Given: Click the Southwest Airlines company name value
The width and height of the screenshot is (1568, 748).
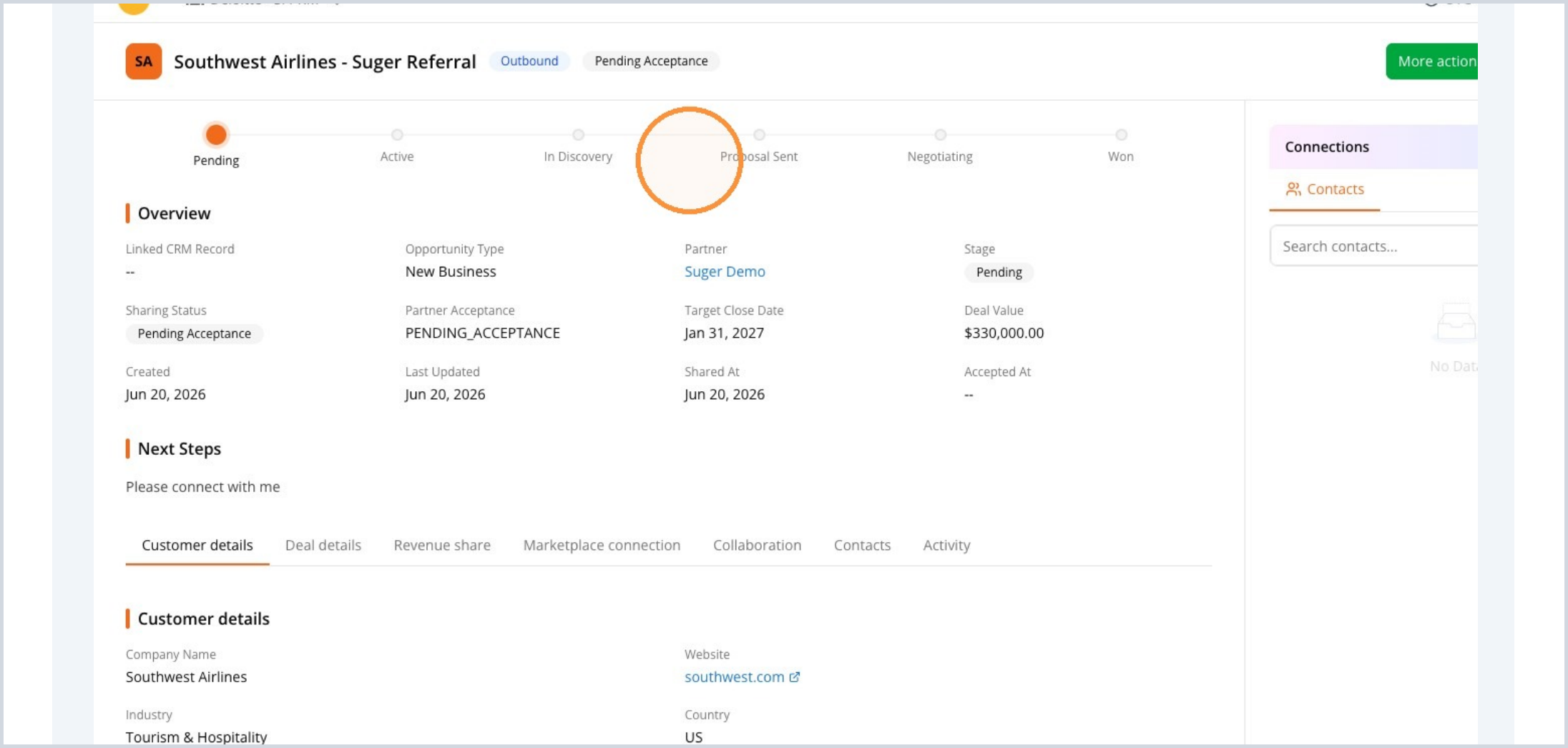Looking at the screenshot, I should click(186, 676).
